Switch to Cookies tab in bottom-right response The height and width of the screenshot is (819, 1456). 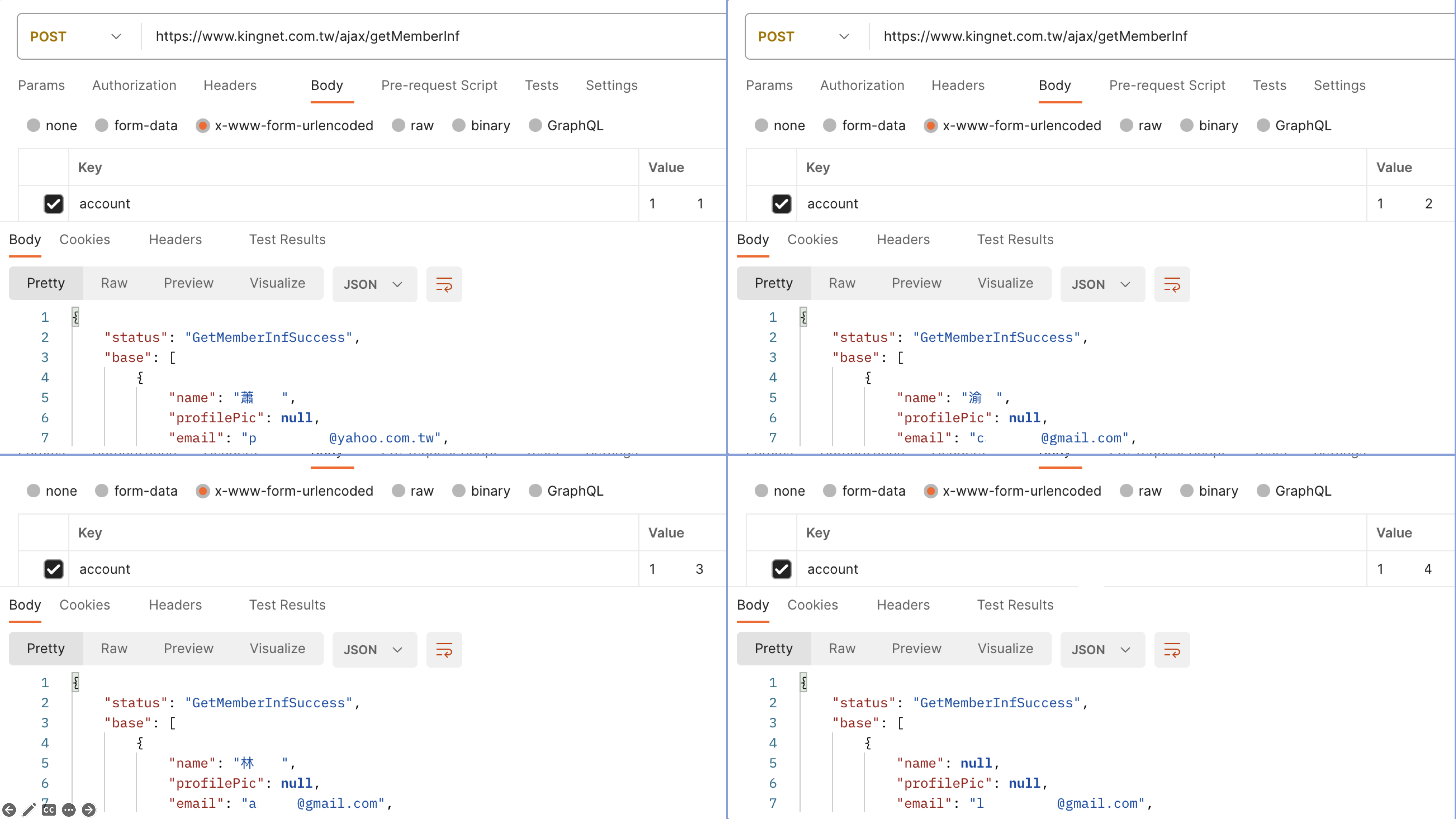tap(813, 605)
